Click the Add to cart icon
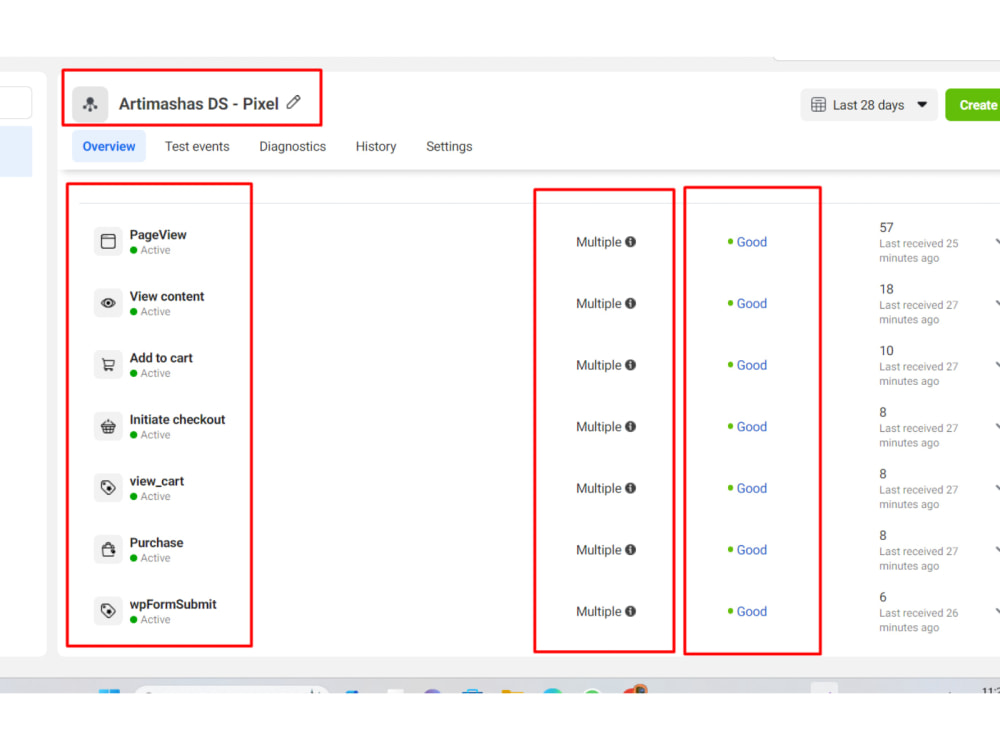 (108, 365)
